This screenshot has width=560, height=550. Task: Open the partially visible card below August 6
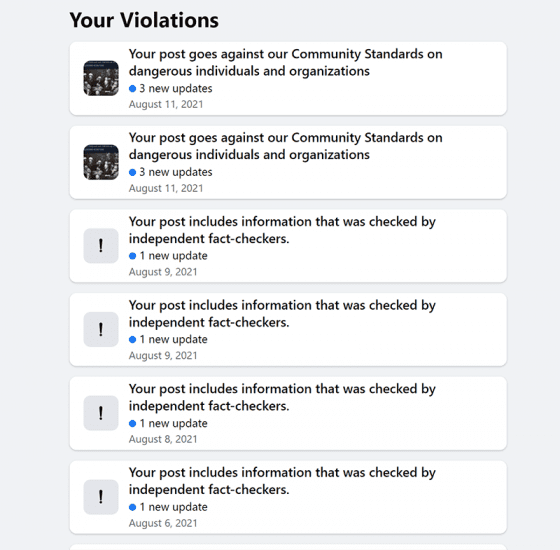pos(288,547)
